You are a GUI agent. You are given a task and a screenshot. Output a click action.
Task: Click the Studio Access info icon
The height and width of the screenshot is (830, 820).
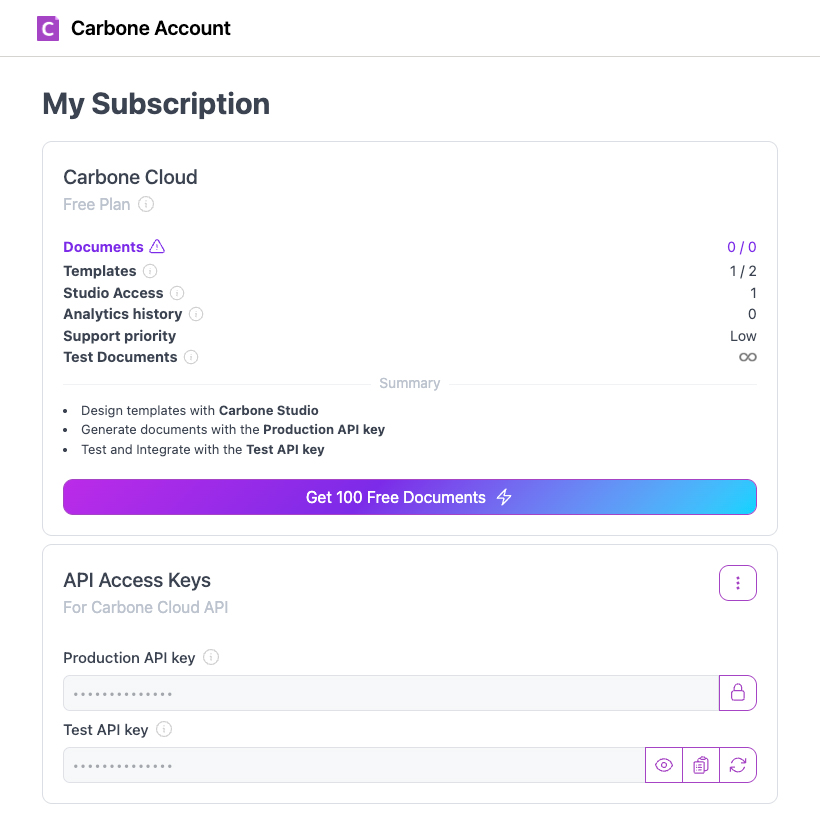click(177, 293)
